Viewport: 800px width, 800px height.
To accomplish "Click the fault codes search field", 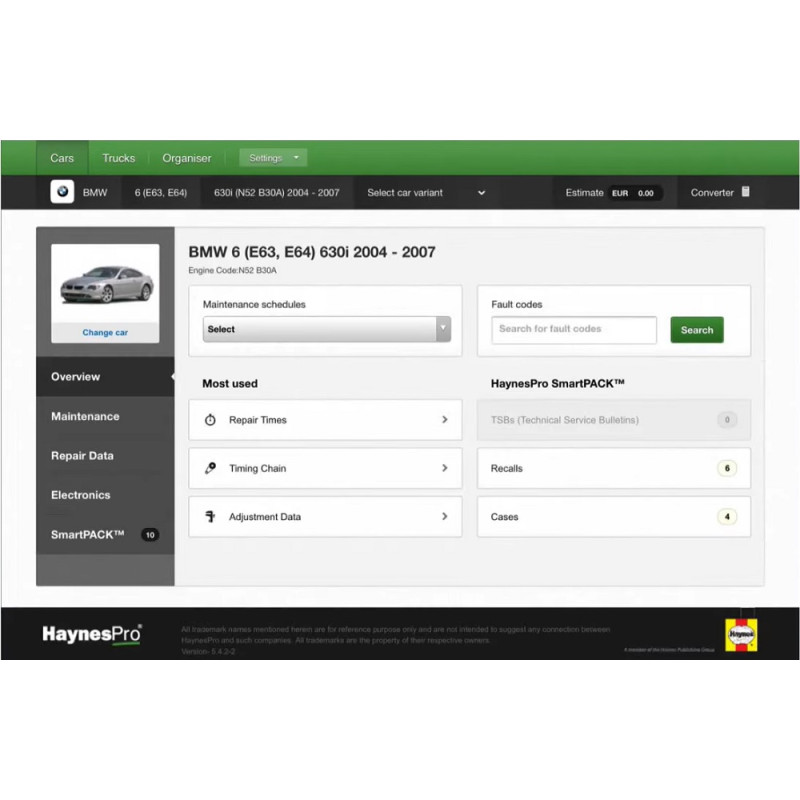I will tap(574, 329).
